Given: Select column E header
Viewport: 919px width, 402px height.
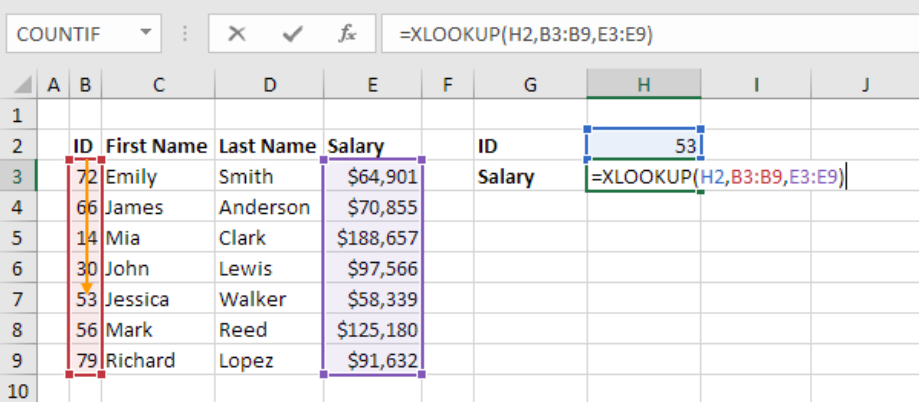Looking at the screenshot, I should (x=372, y=86).
